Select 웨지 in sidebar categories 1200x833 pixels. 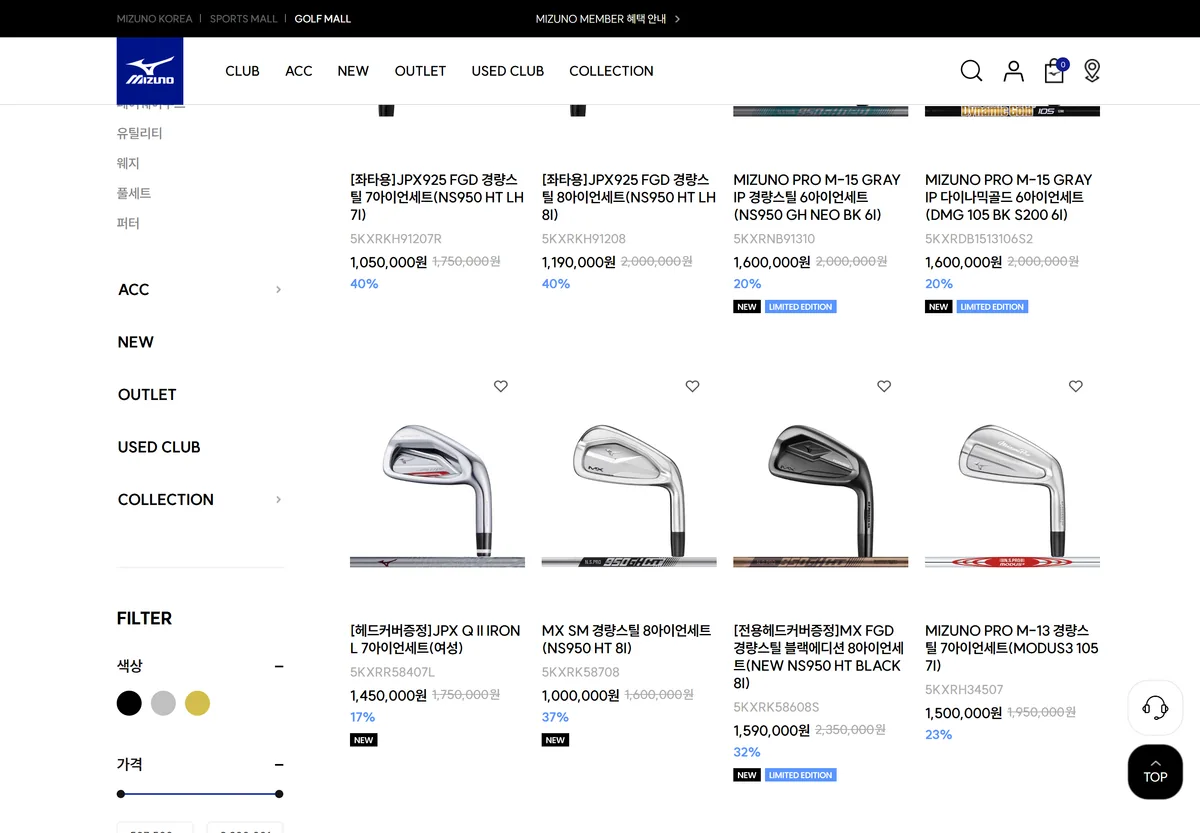tap(128, 163)
